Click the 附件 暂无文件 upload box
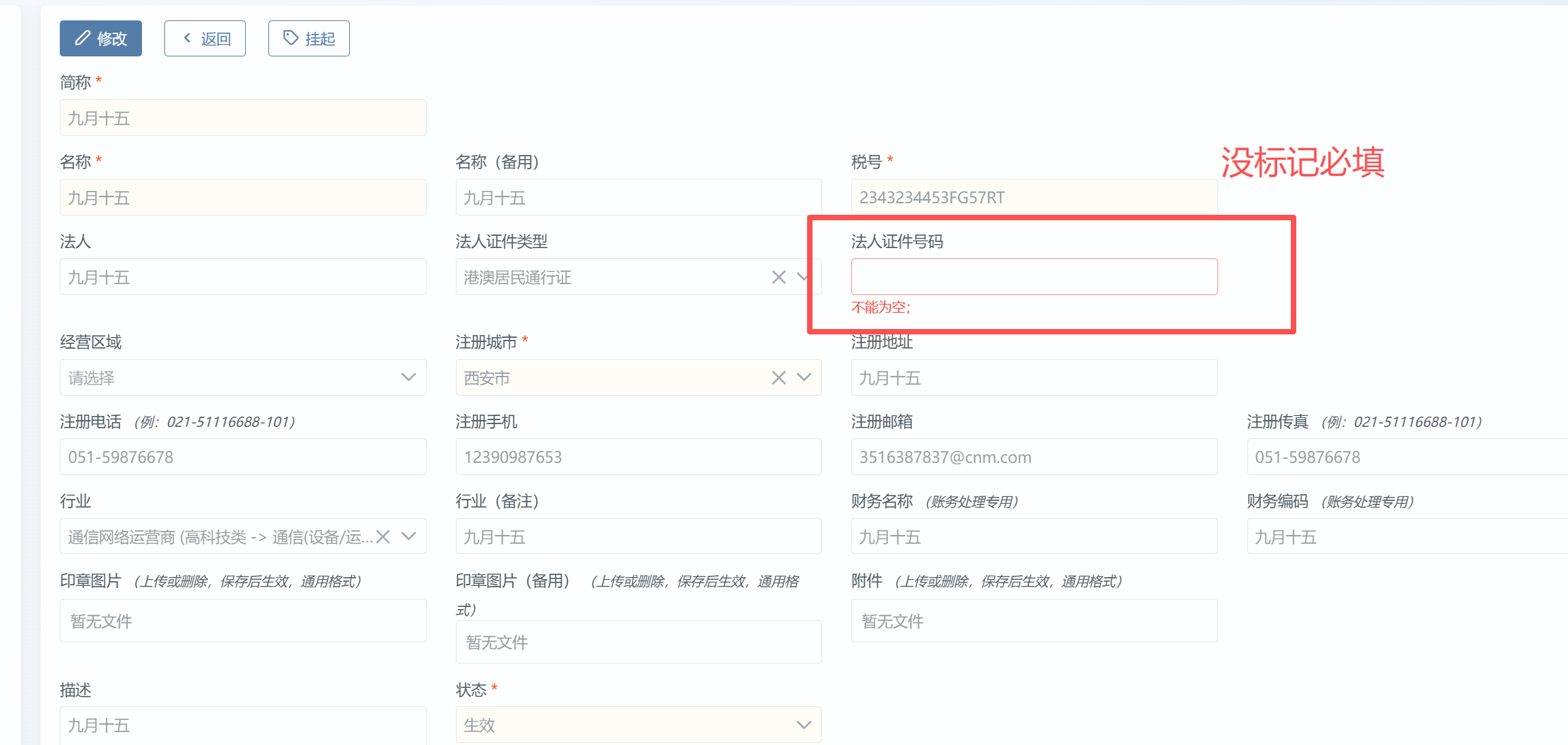The height and width of the screenshot is (745, 1568). click(1033, 621)
